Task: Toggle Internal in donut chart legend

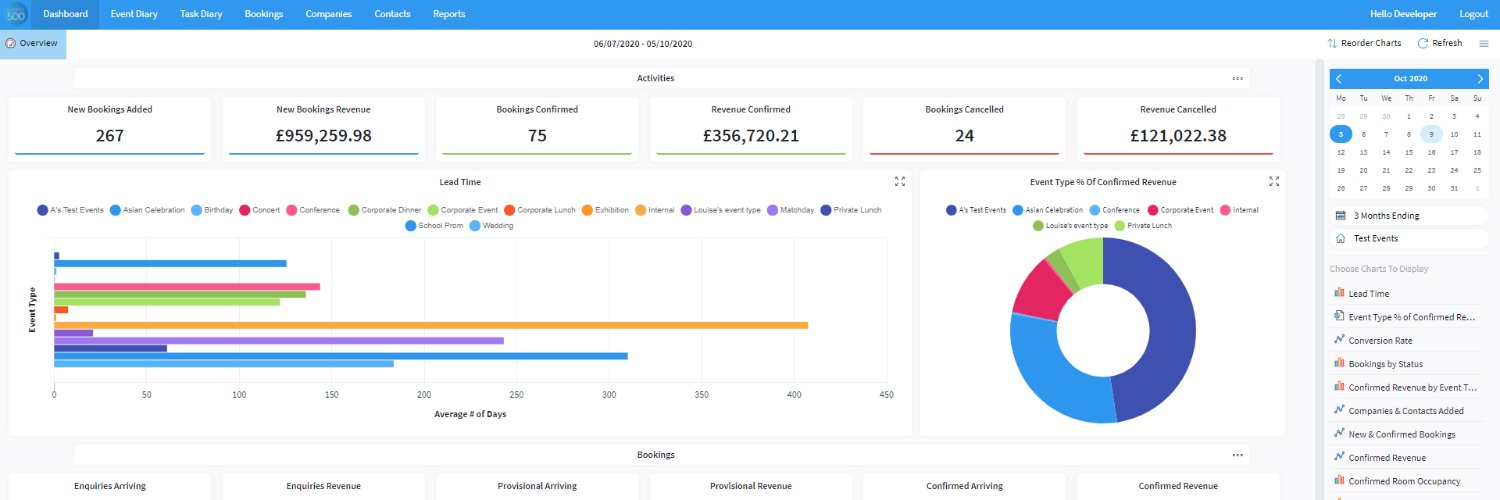Action: click(1239, 210)
